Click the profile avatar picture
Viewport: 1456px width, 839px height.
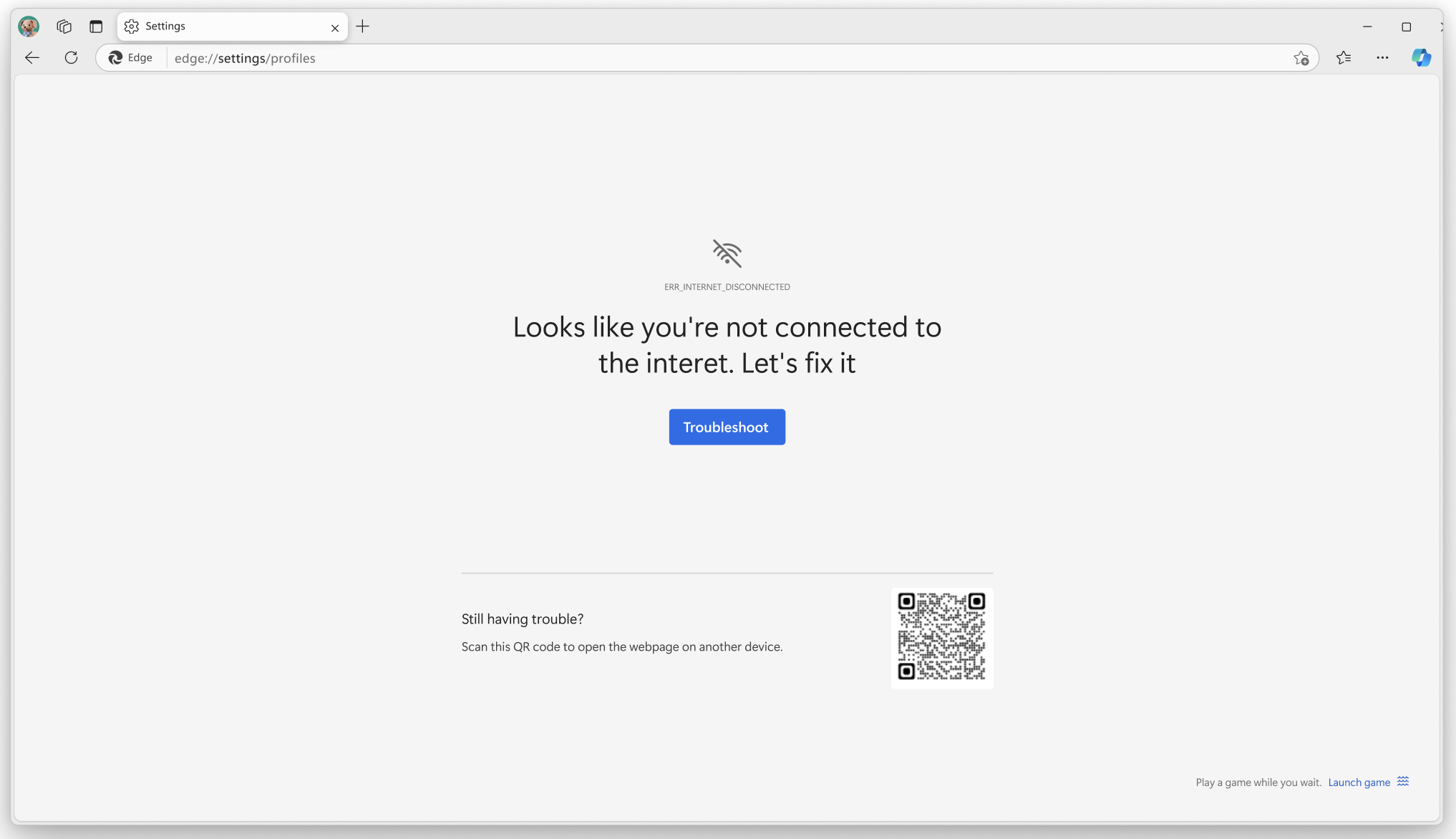point(29,26)
